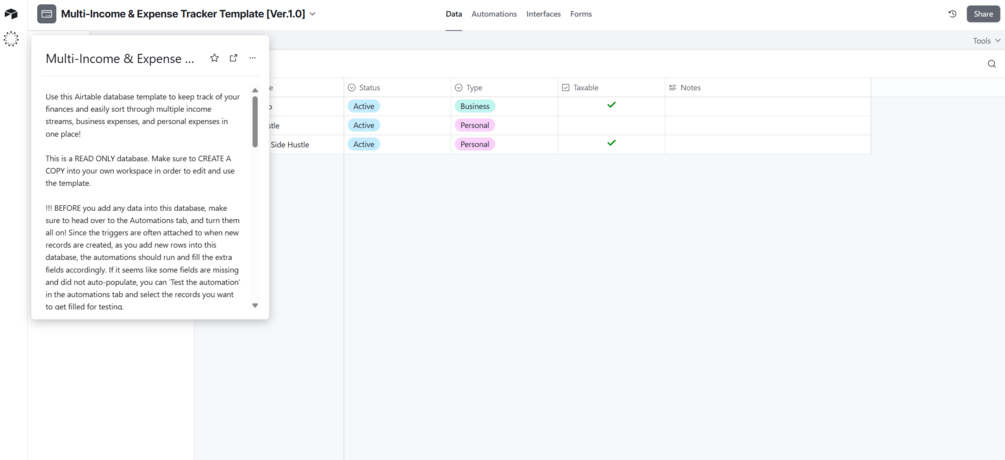Open the Tools dropdown

coord(986,40)
